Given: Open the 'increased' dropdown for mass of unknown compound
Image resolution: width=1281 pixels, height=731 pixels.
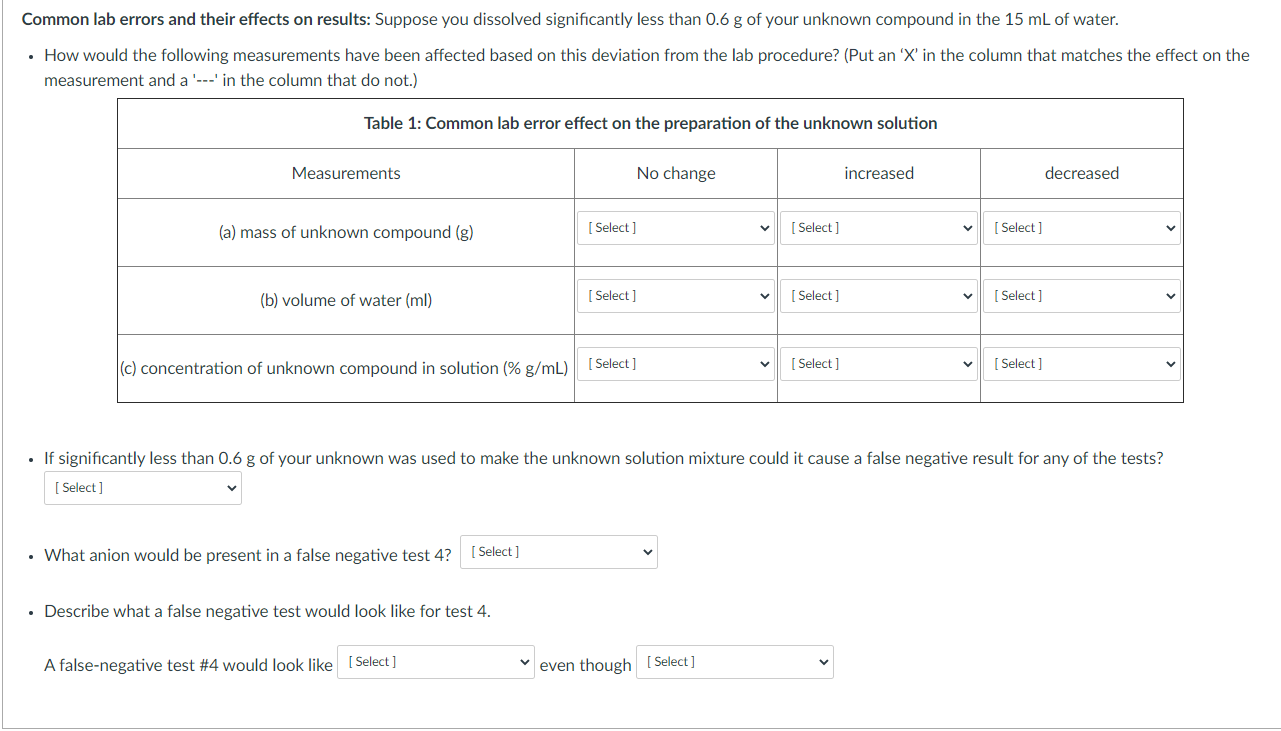Looking at the screenshot, I should [x=878, y=227].
